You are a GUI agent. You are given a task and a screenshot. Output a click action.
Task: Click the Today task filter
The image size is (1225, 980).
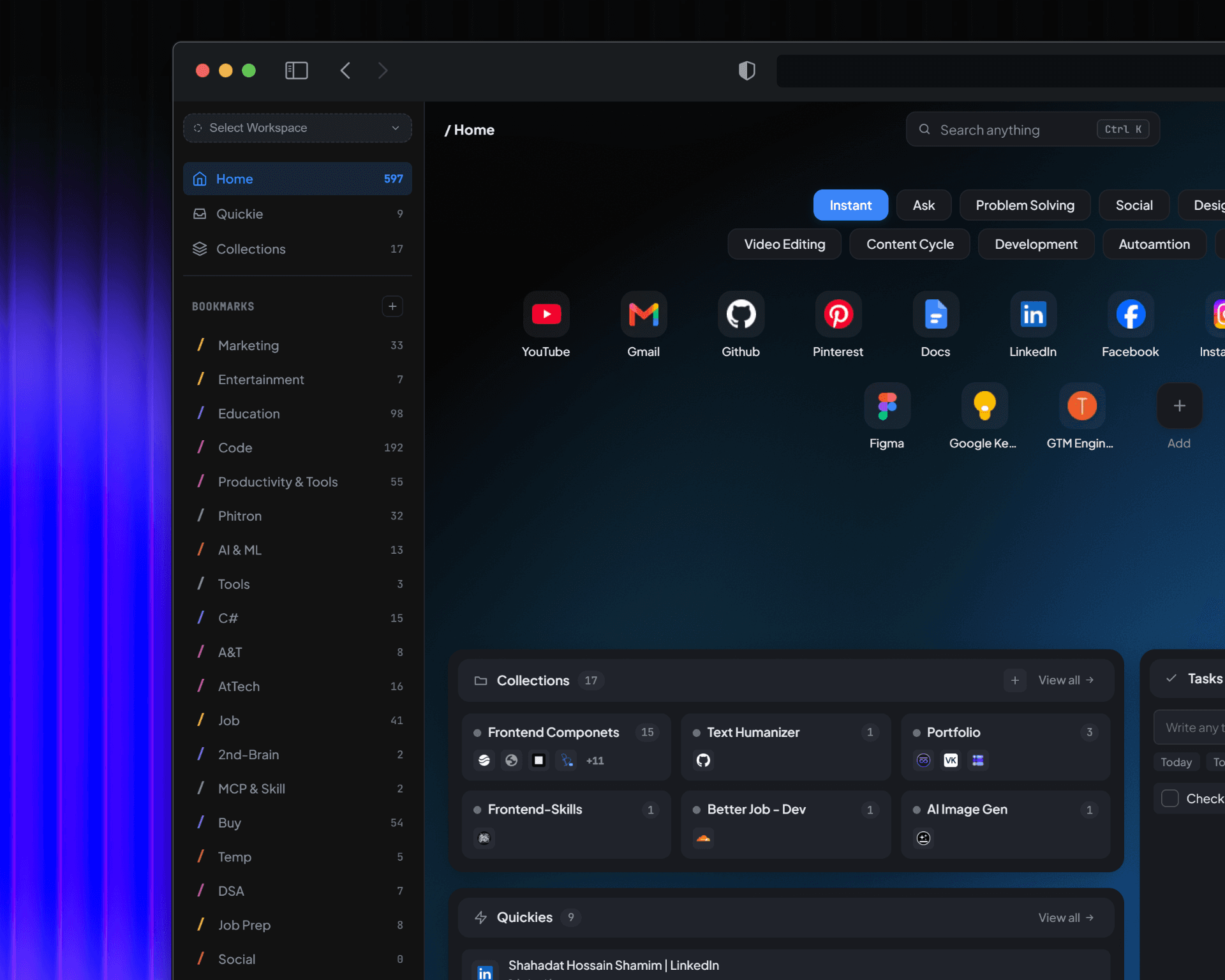[x=1176, y=762]
